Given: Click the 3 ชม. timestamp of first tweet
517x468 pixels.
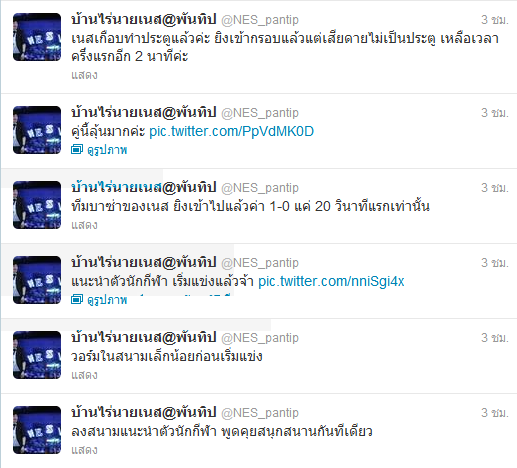Looking at the screenshot, I should 495,20.
